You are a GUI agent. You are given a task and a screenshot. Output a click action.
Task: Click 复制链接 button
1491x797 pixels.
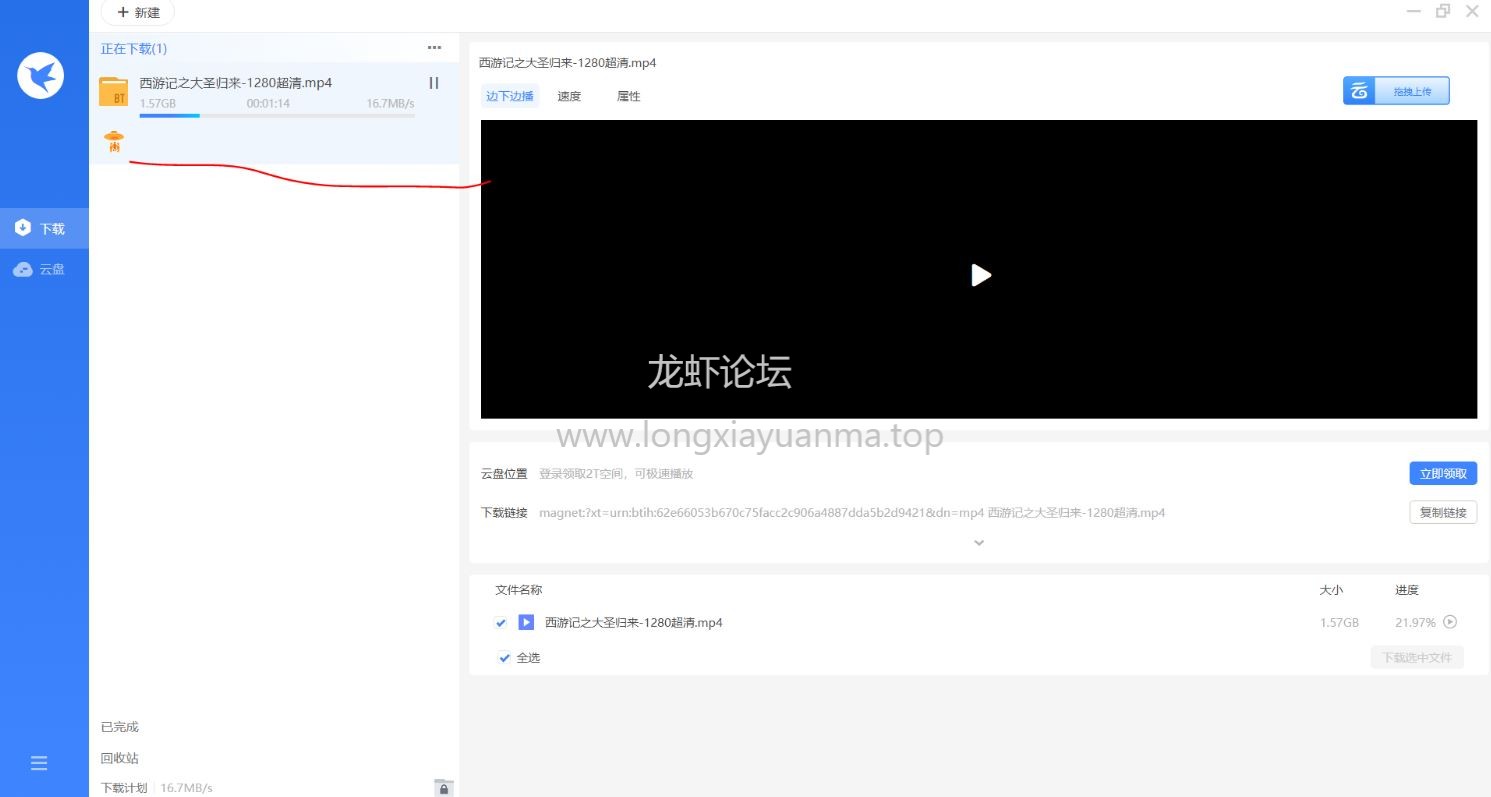tap(1443, 512)
